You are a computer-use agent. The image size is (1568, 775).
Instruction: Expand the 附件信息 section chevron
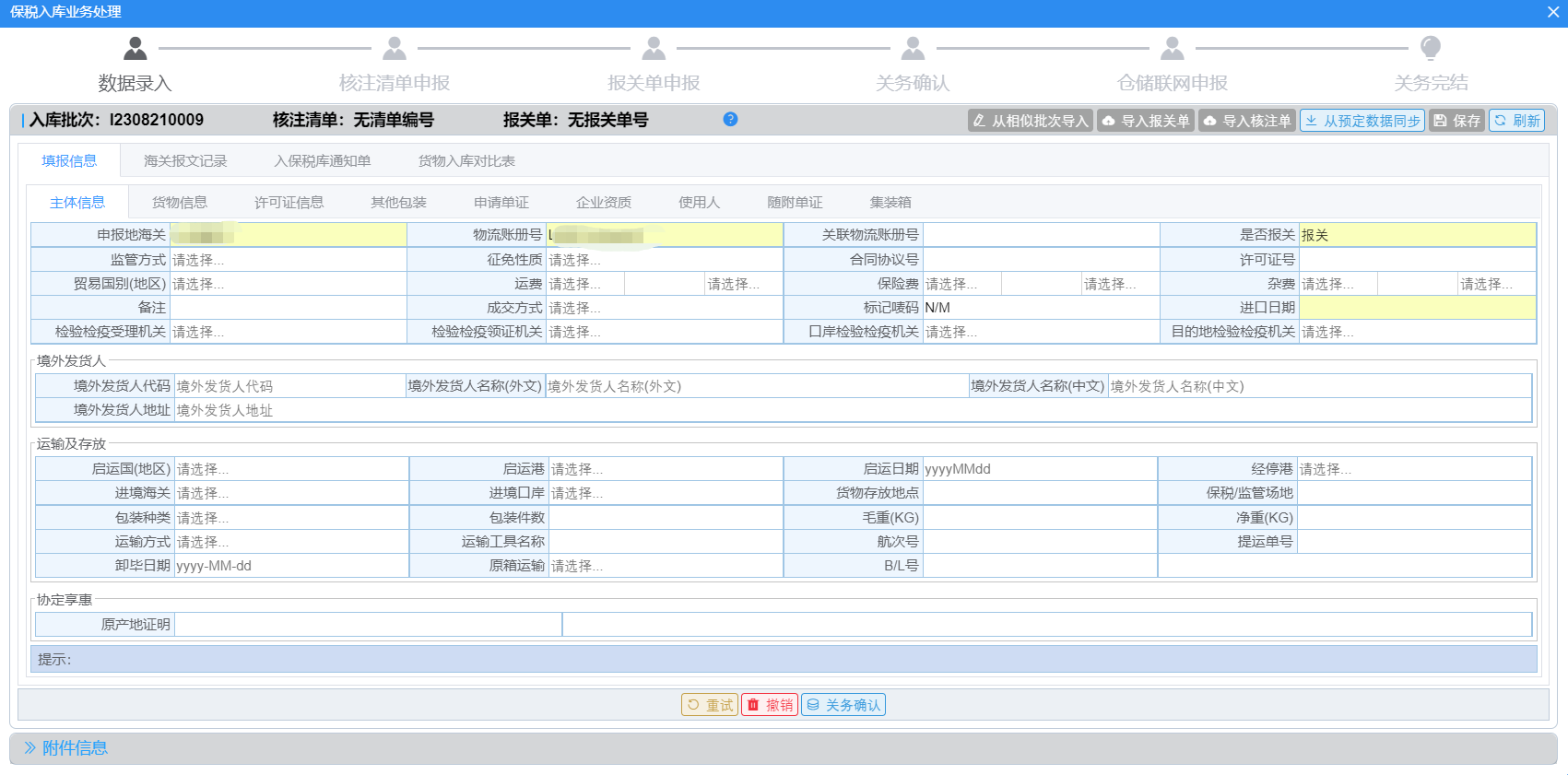pos(29,747)
